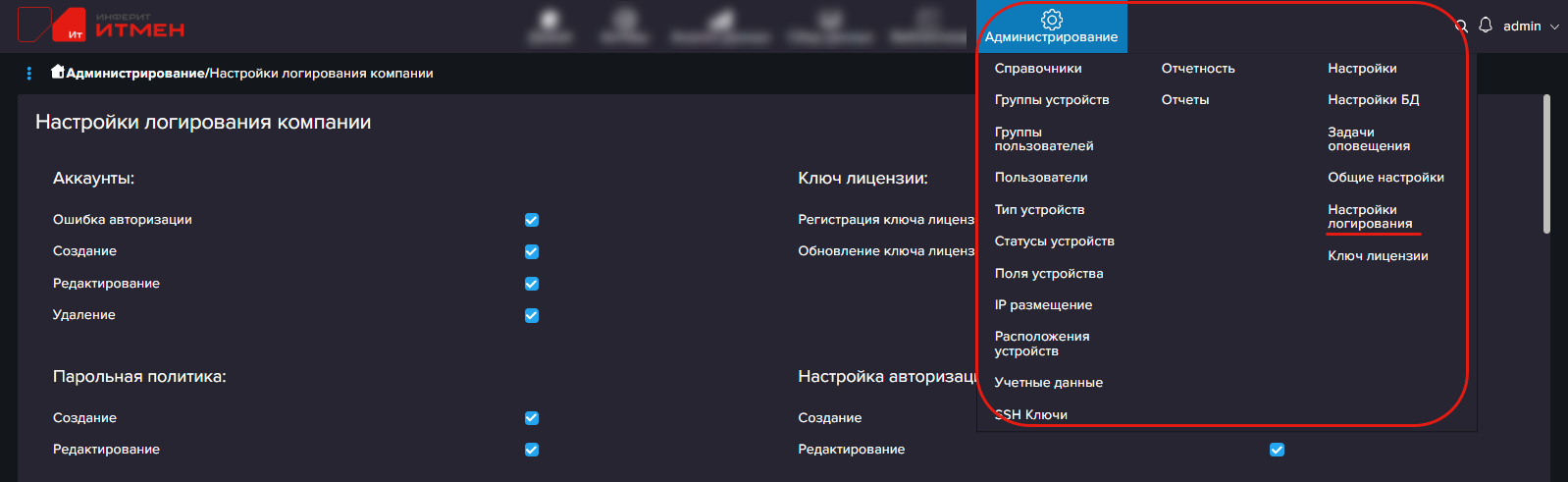Toggle Ошибка авторизации checkbox
The width and height of the screenshot is (1568, 482).
pyautogui.click(x=532, y=220)
